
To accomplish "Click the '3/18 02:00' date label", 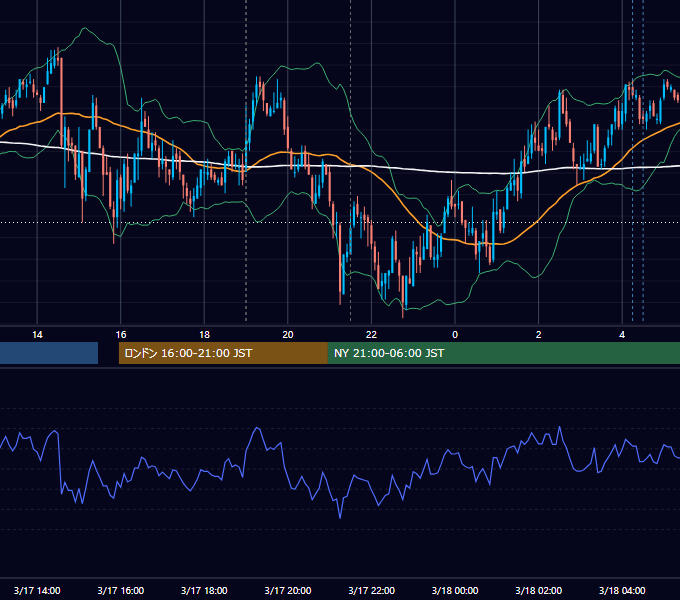I will pyautogui.click(x=539, y=590).
